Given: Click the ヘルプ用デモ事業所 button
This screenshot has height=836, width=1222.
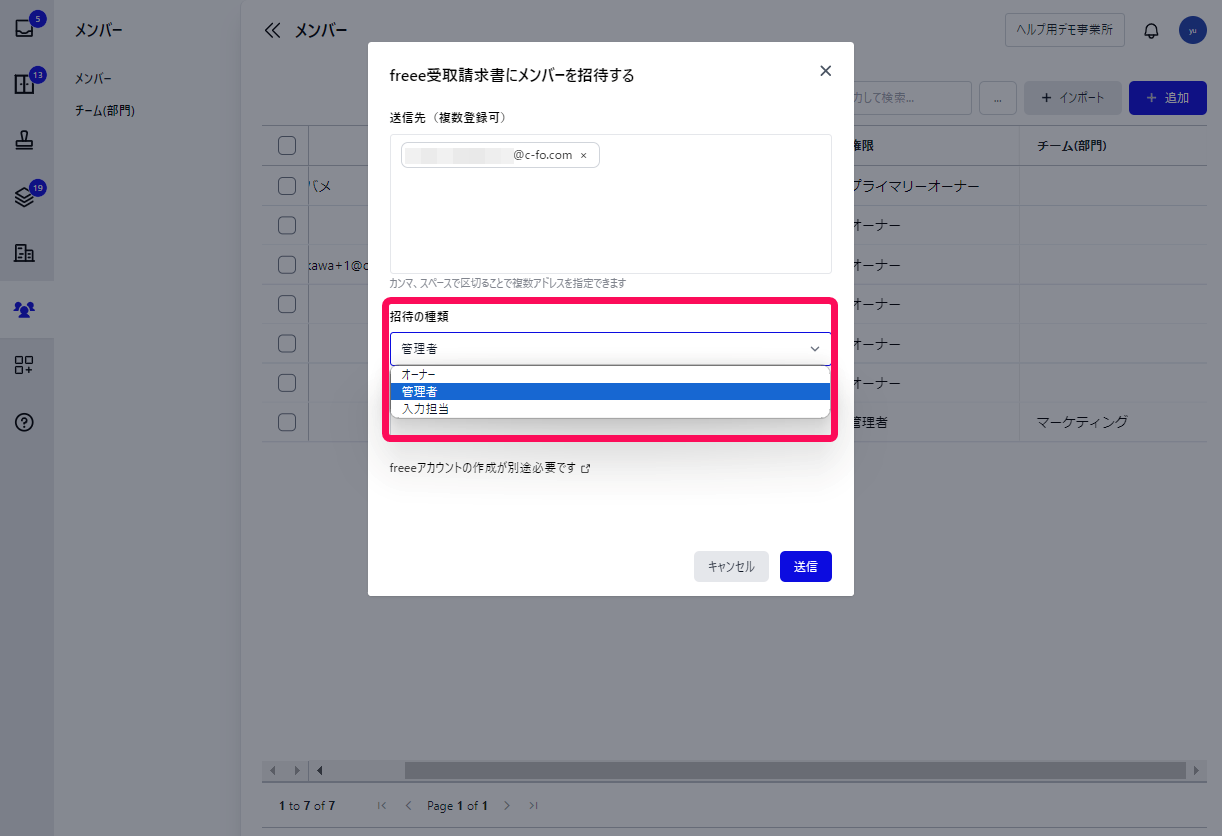Looking at the screenshot, I should pos(1065,30).
